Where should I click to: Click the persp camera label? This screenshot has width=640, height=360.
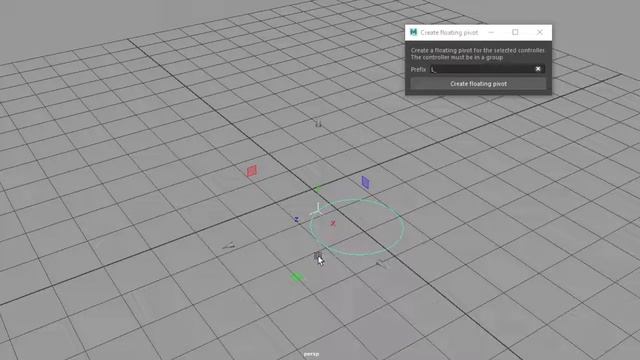click(311, 354)
